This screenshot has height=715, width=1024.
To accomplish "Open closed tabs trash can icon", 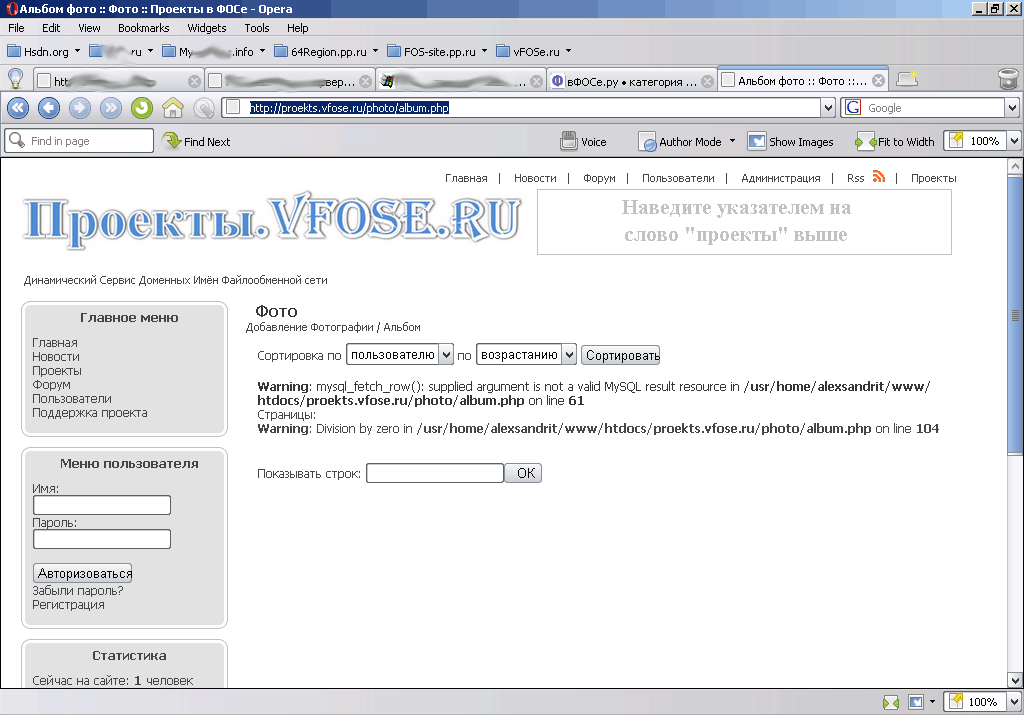I will coord(1008,80).
